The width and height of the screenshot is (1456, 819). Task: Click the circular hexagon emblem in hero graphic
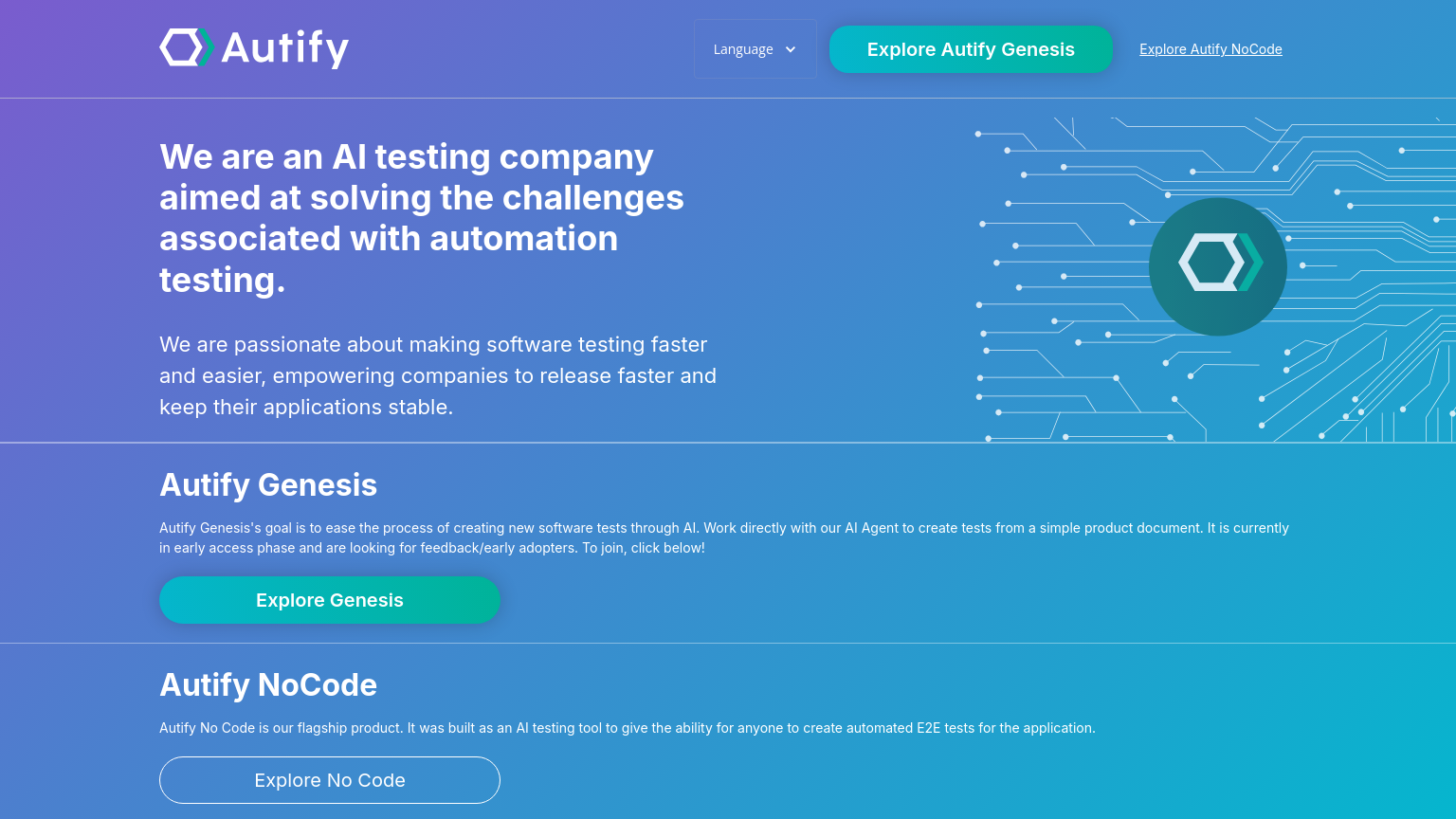point(1217,266)
